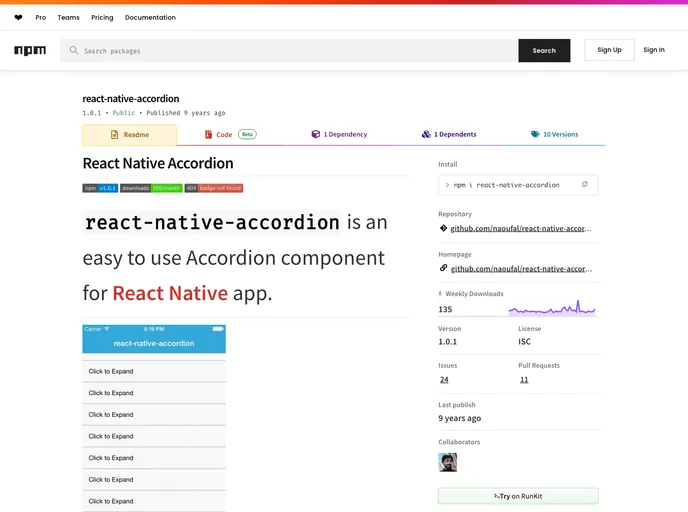Copy the npm install command
This screenshot has height=512, width=688.
click(x=584, y=185)
